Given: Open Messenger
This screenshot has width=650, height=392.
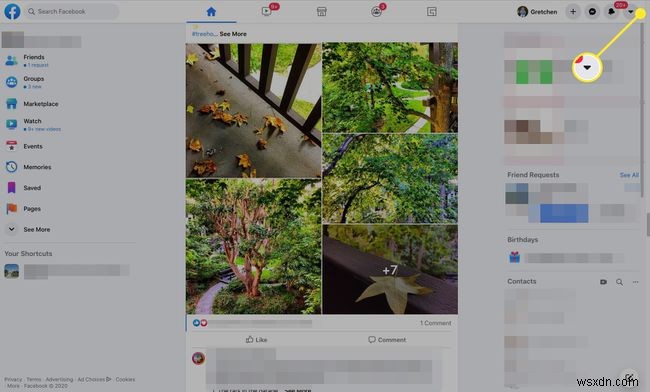Looking at the screenshot, I should click(592, 12).
